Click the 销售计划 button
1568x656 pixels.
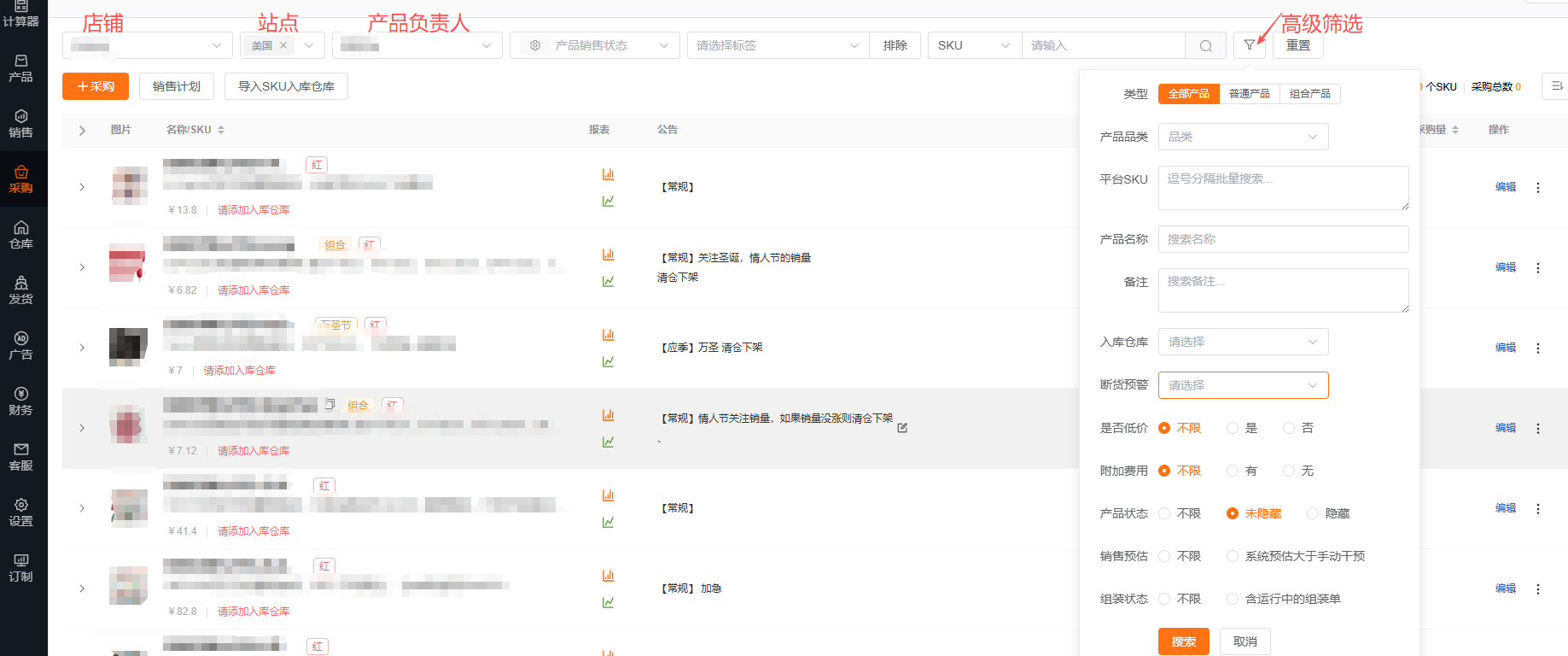point(177,86)
